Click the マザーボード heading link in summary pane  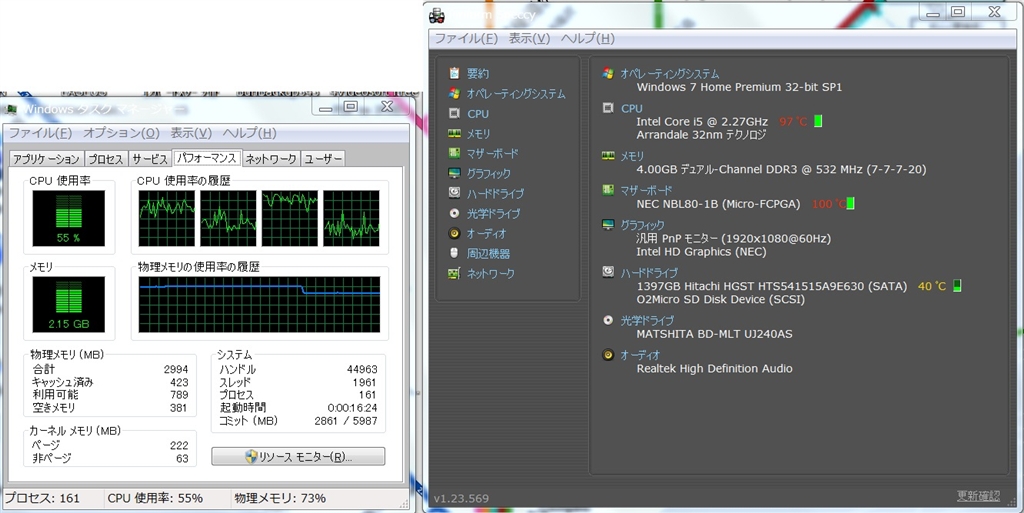tap(646, 191)
